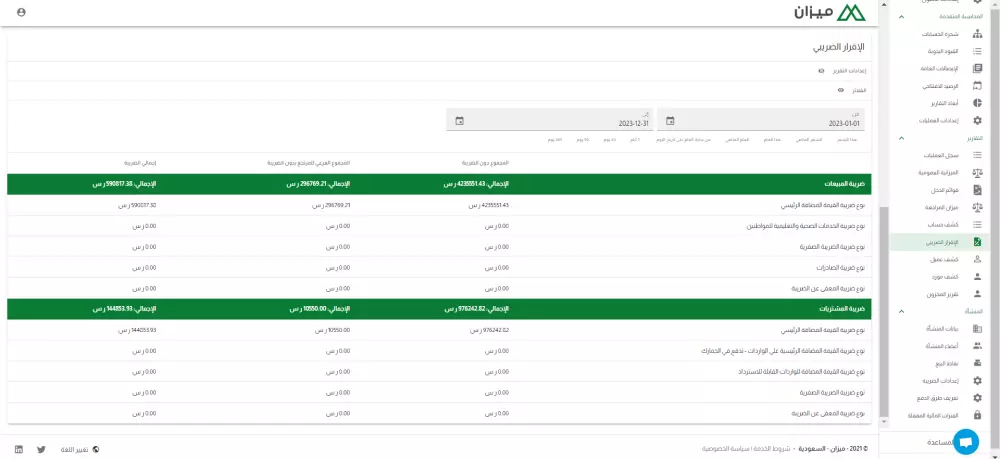Click the سجل العمليات list icon
Screen dimensions: 1000x459
(x=977, y=156)
